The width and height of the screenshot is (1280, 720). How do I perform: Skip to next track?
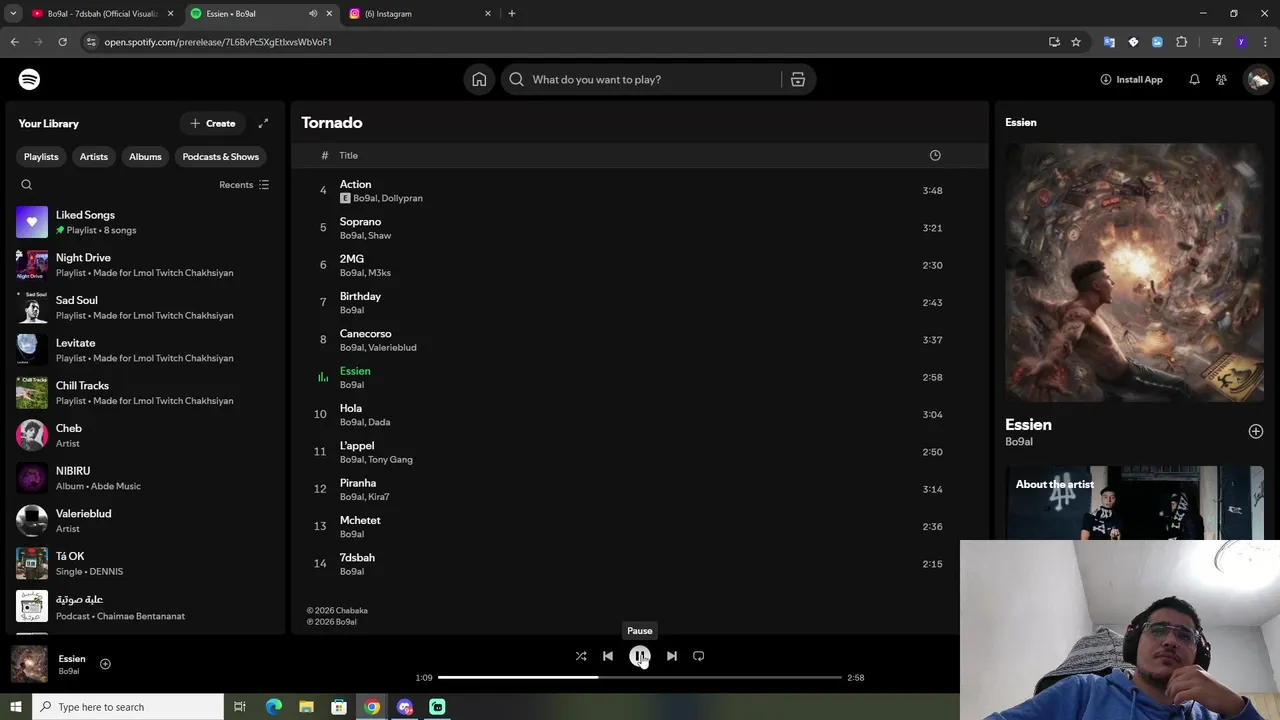pyautogui.click(x=672, y=656)
